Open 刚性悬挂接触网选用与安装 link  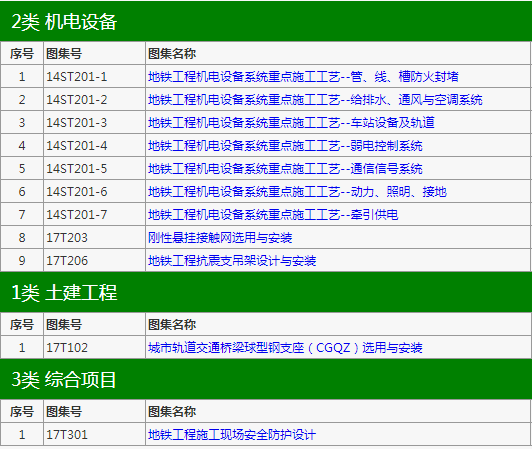pyautogui.click(x=220, y=238)
